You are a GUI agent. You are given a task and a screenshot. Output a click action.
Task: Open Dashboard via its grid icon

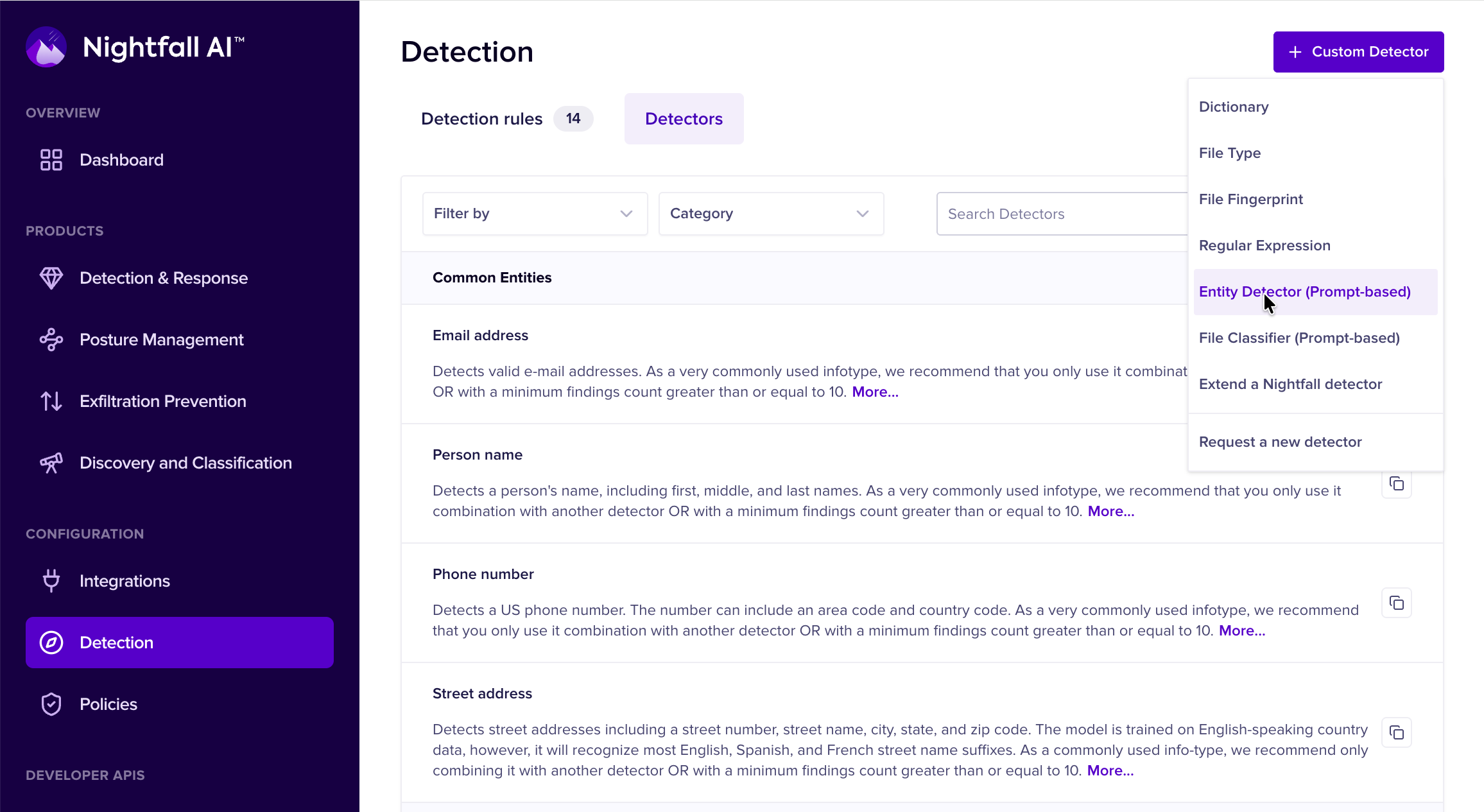pyautogui.click(x=51, y=160)
